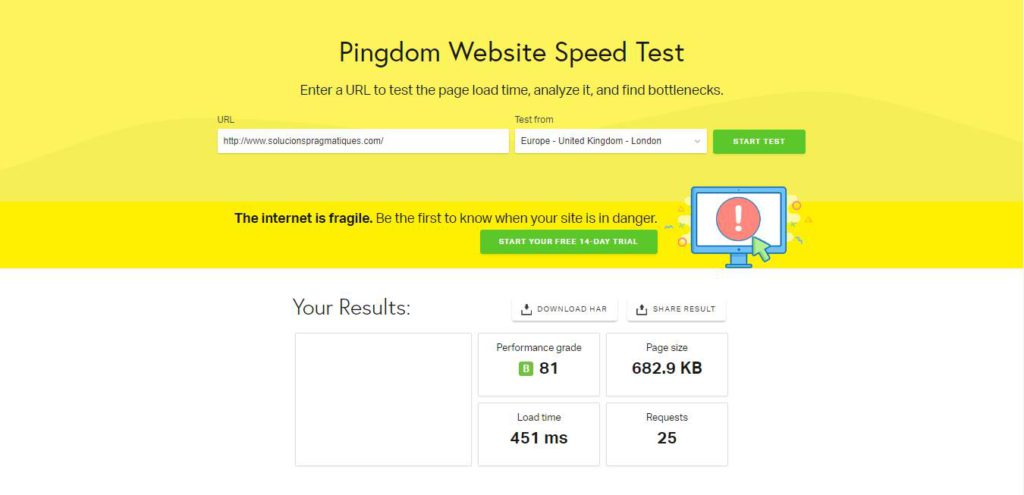Focus the URL input field
This screenshot has width=1024, height=495.
tap(363, 141)
